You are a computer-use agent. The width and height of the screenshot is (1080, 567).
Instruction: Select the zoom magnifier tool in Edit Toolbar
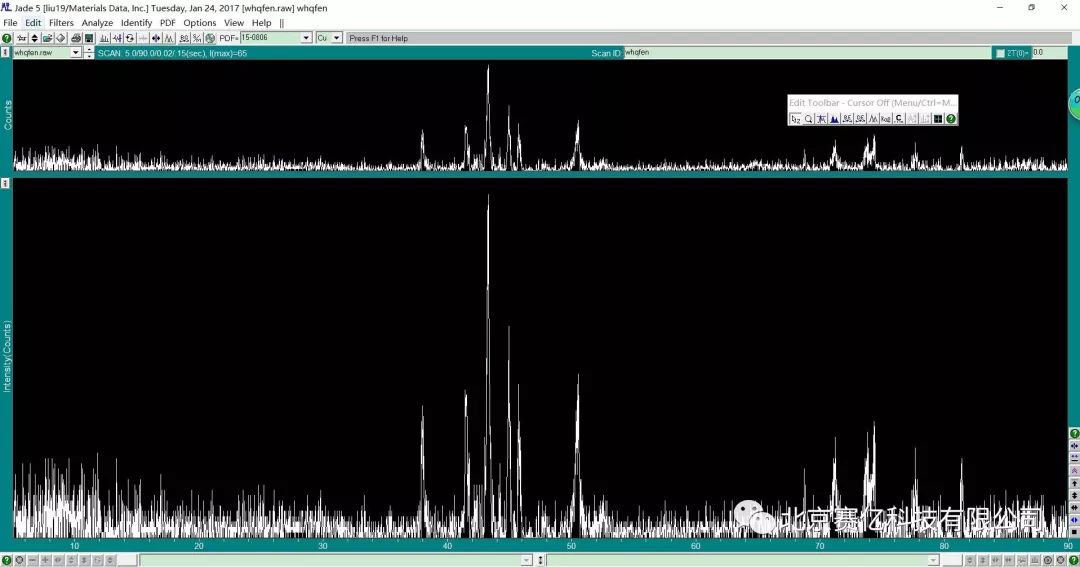point(808,119)
